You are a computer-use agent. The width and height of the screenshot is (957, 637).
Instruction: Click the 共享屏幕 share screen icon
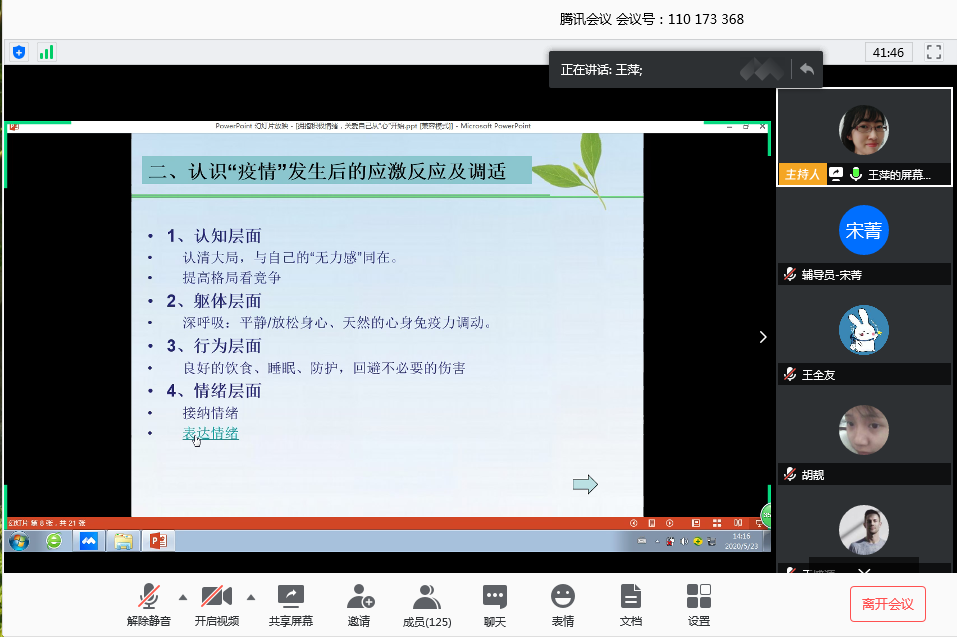coord(290,598)
